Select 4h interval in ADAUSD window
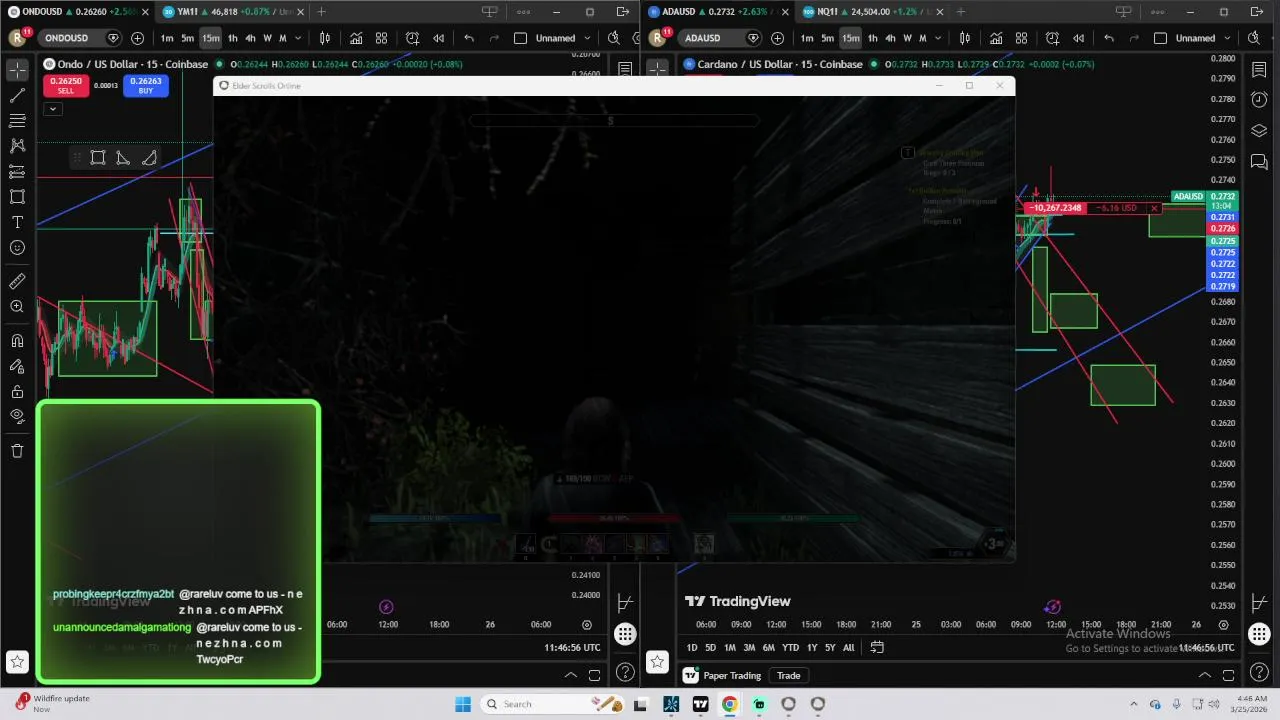 pos(890,38)
